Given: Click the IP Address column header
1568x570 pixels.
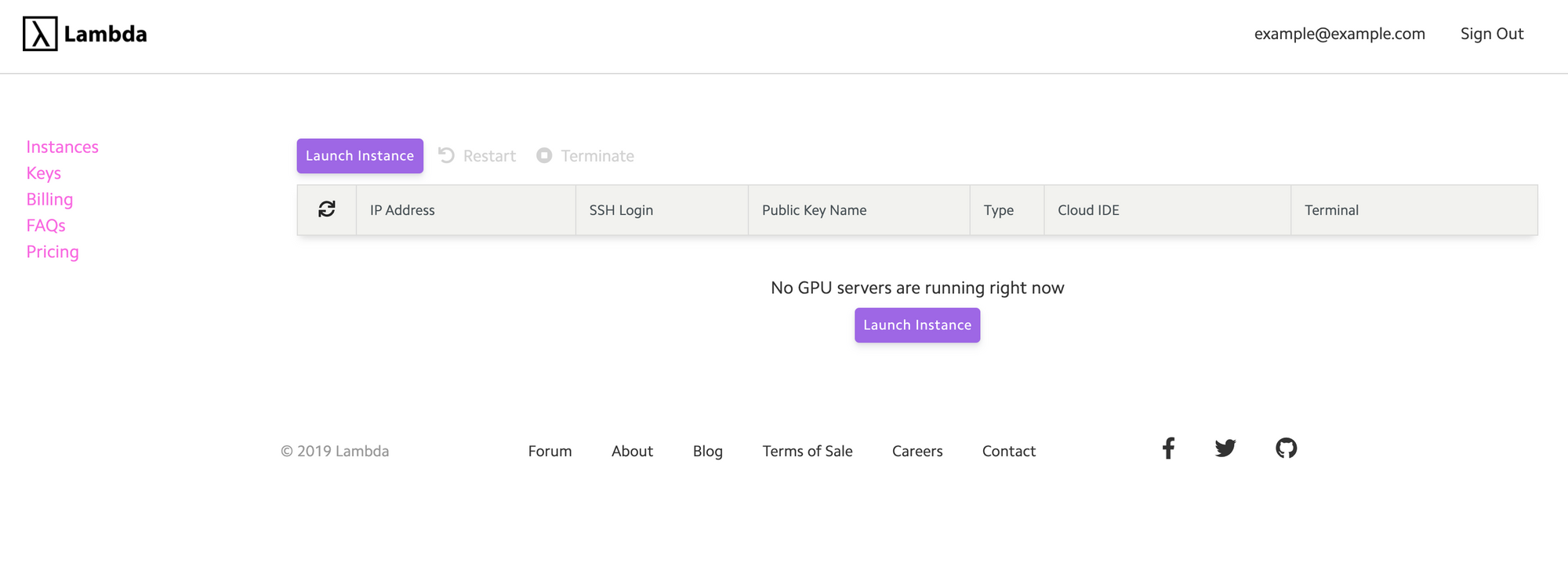Looking at the screenshot, I should [466, 210].
